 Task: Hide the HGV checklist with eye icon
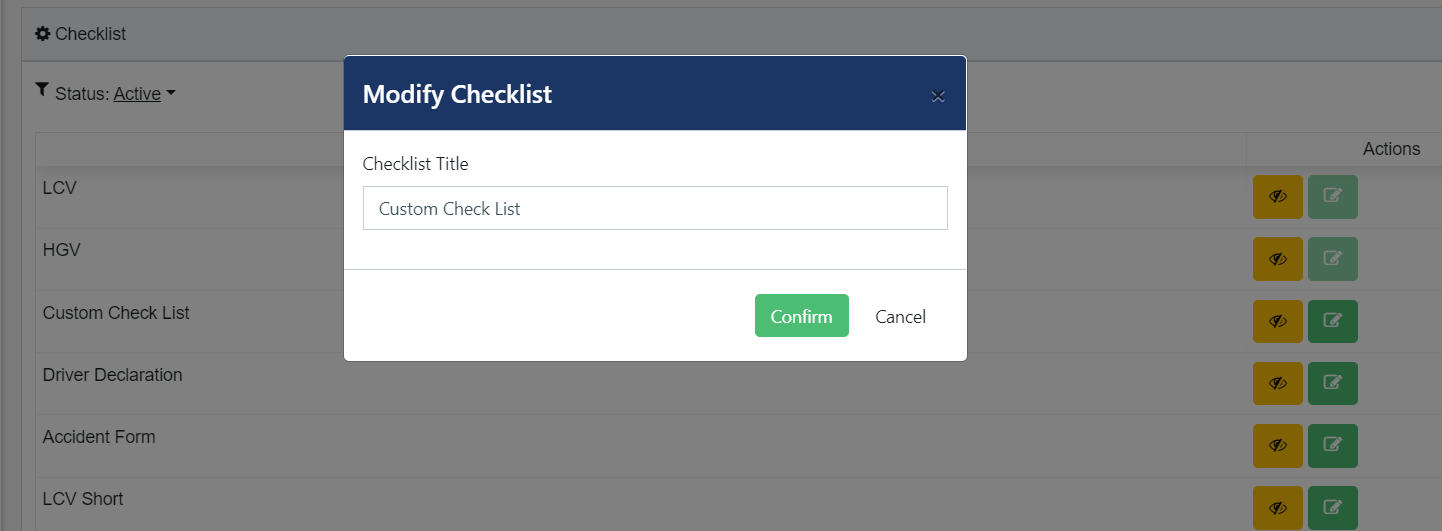pyautogui.click(x=1277, y=259)
